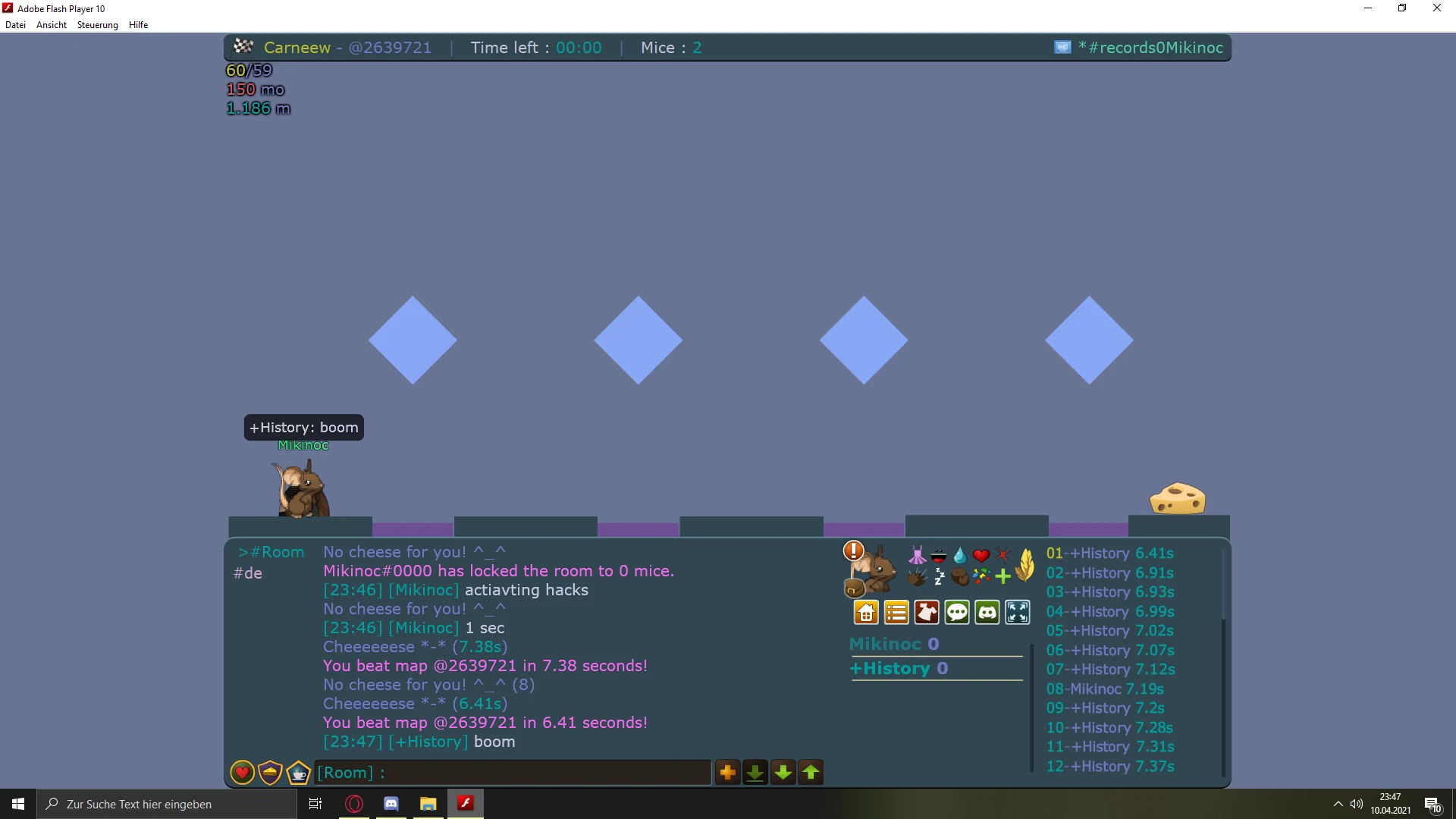Show hidden system tray icons
Image resolution: width=1456 pixels, height=819 pixels.
[1338, 804]
